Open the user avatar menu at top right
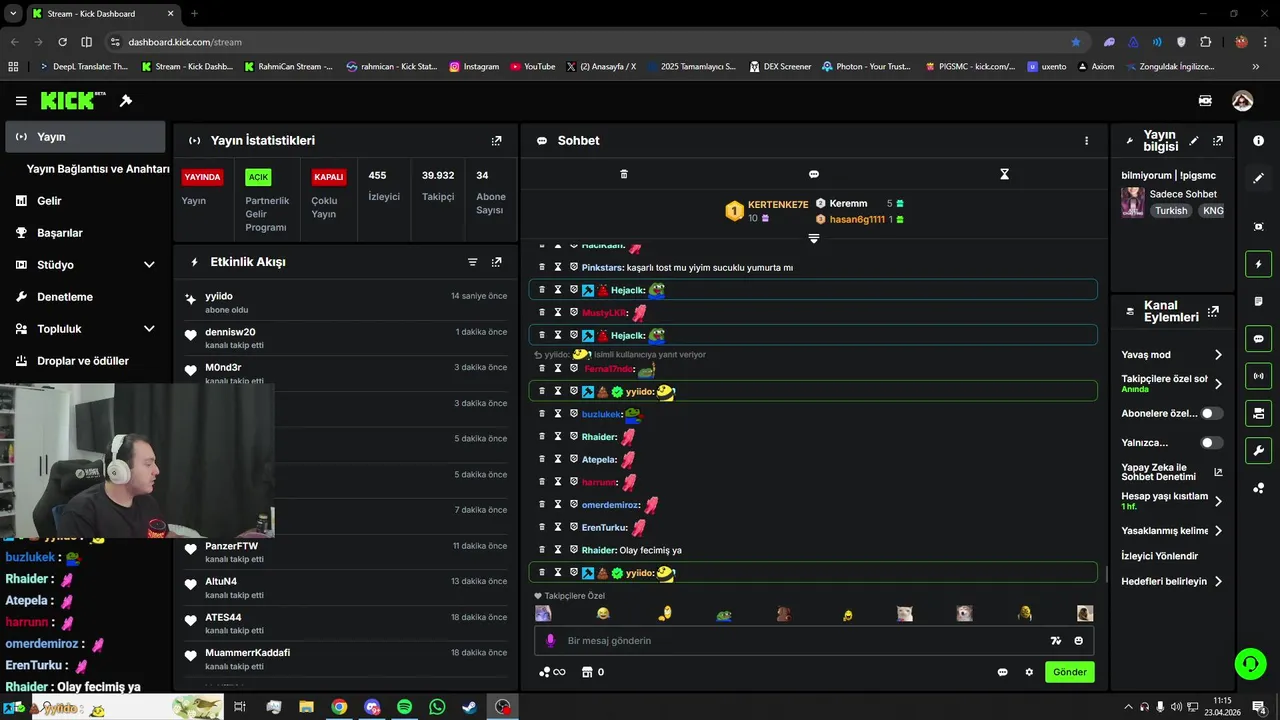Screen dimensions: 1280x720 click(1242, 101)
